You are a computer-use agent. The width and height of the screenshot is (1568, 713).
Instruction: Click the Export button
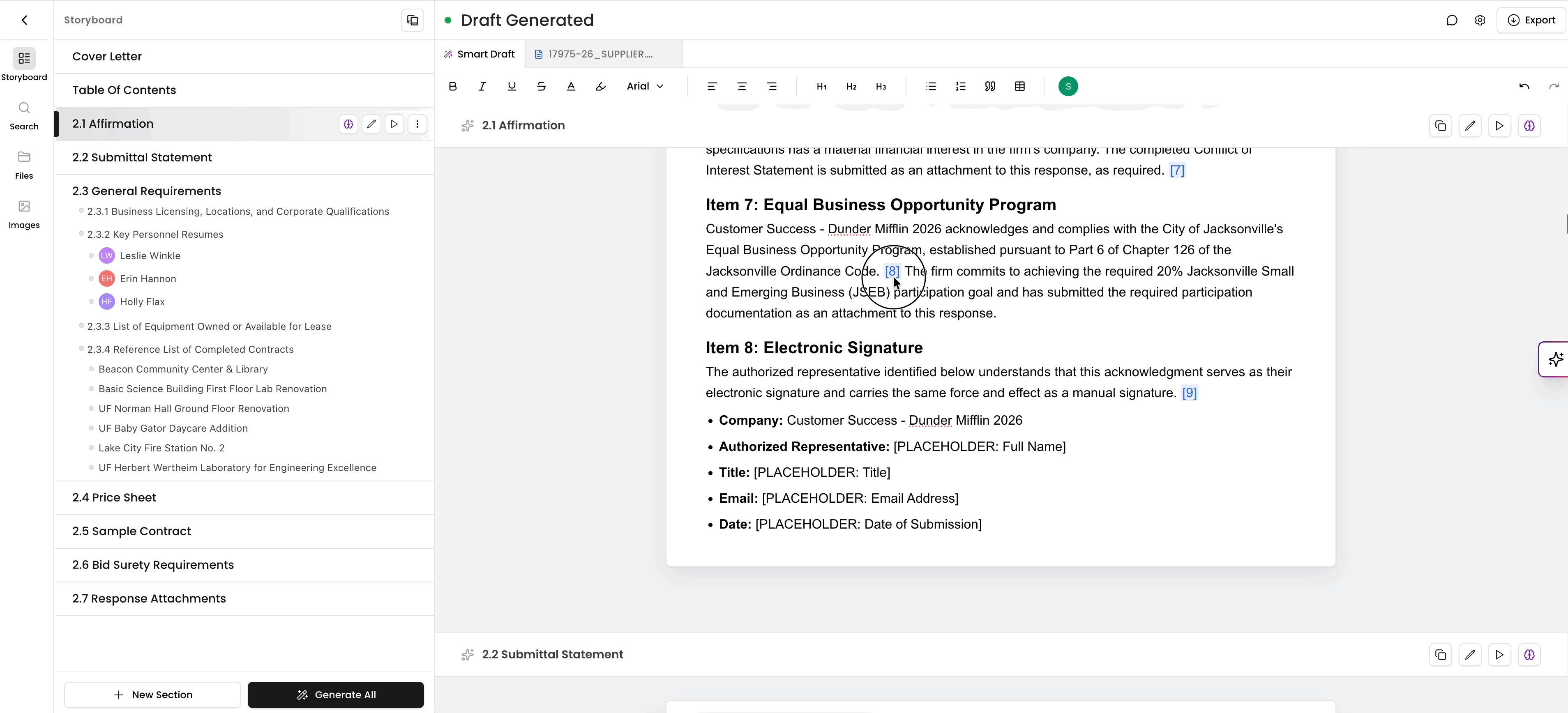(x=1531, y=20)
